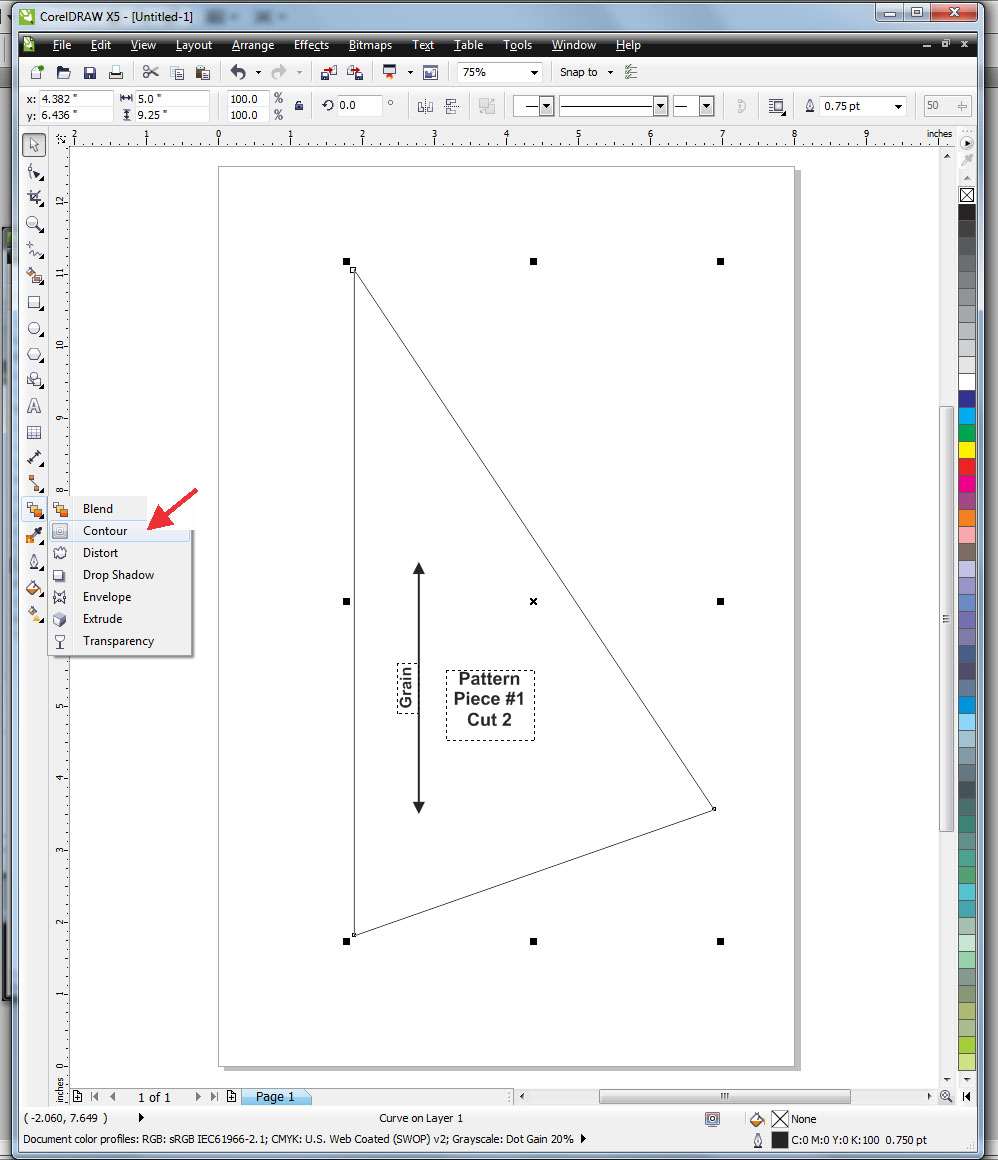Open the outline width 0.75 pt dropdown
The height and width of the screenshot is (1160, 998).
[898, 107]
